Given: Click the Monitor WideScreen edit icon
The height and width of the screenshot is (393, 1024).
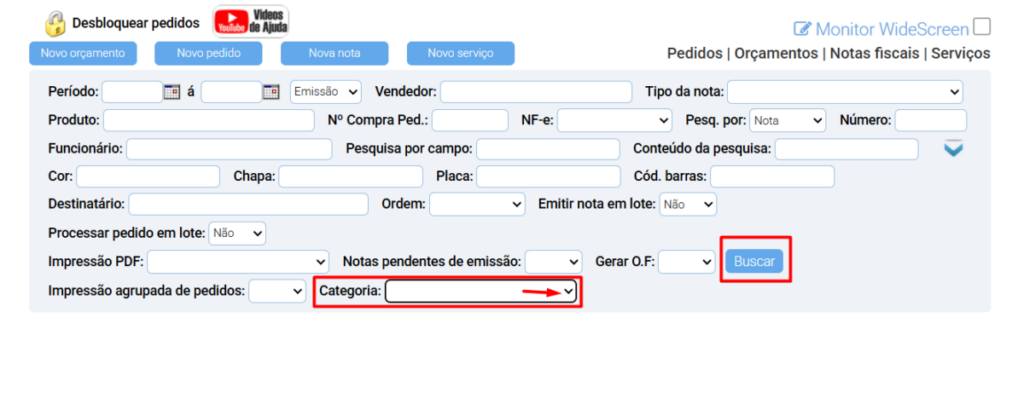Looking at the screenshot, I should [803, 29].
